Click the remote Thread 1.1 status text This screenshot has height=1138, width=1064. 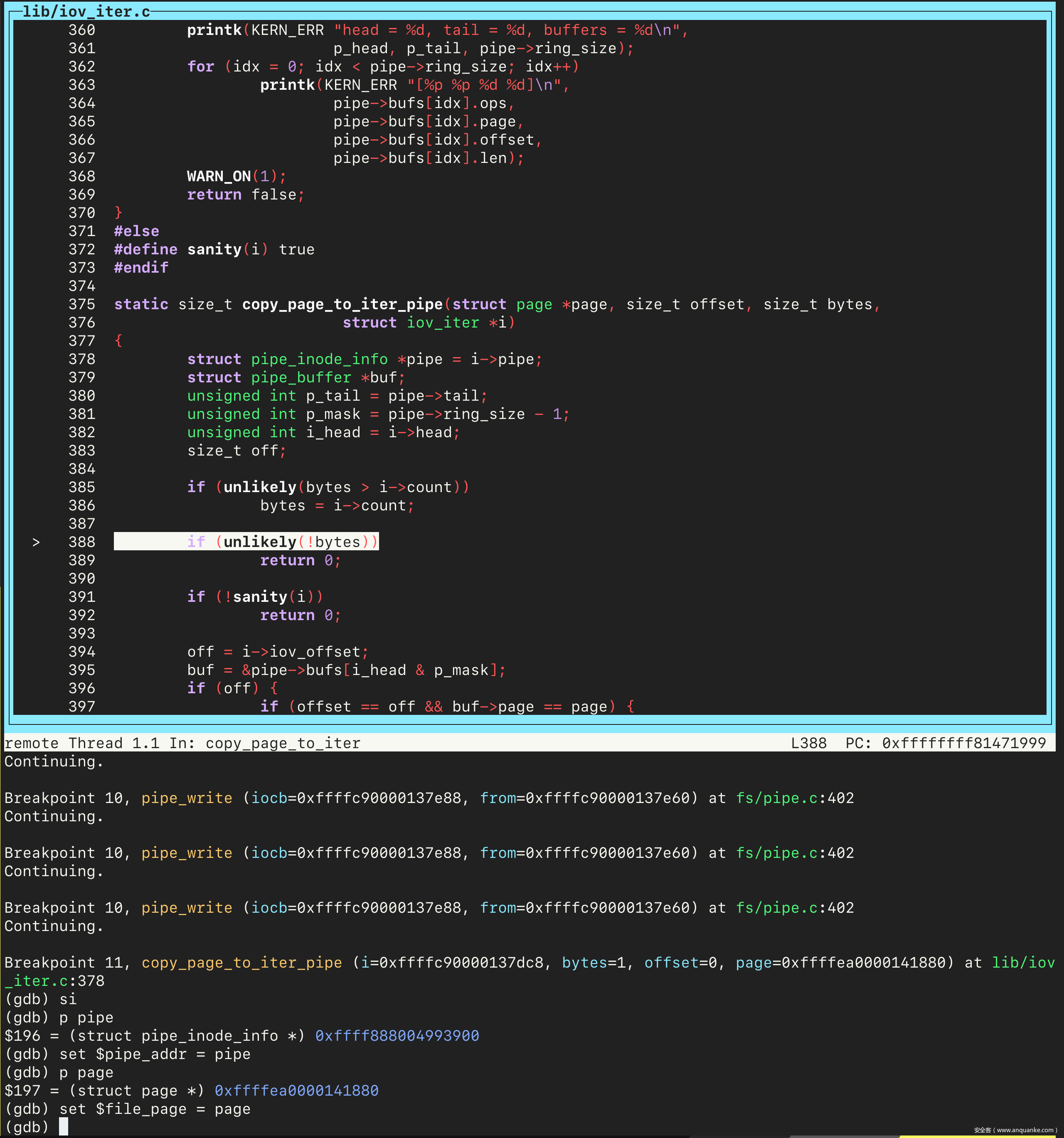click(82, 743)
